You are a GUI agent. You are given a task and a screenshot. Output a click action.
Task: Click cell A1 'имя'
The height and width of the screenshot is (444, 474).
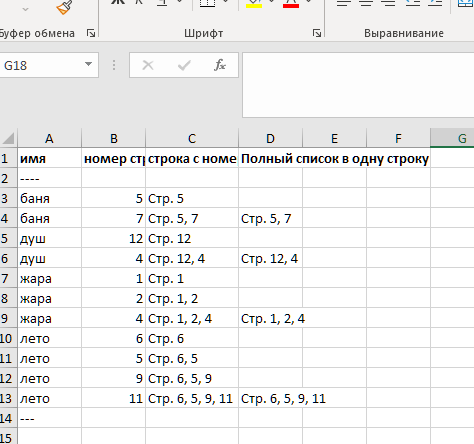[x=49, y=158]
